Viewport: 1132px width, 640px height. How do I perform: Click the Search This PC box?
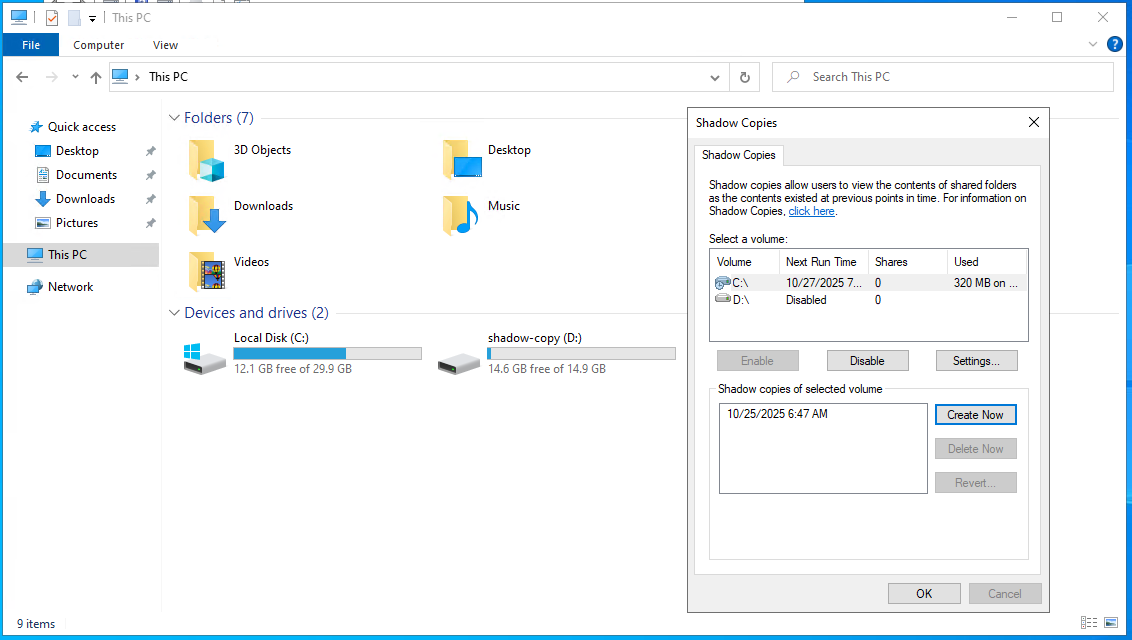pos(943,77)
